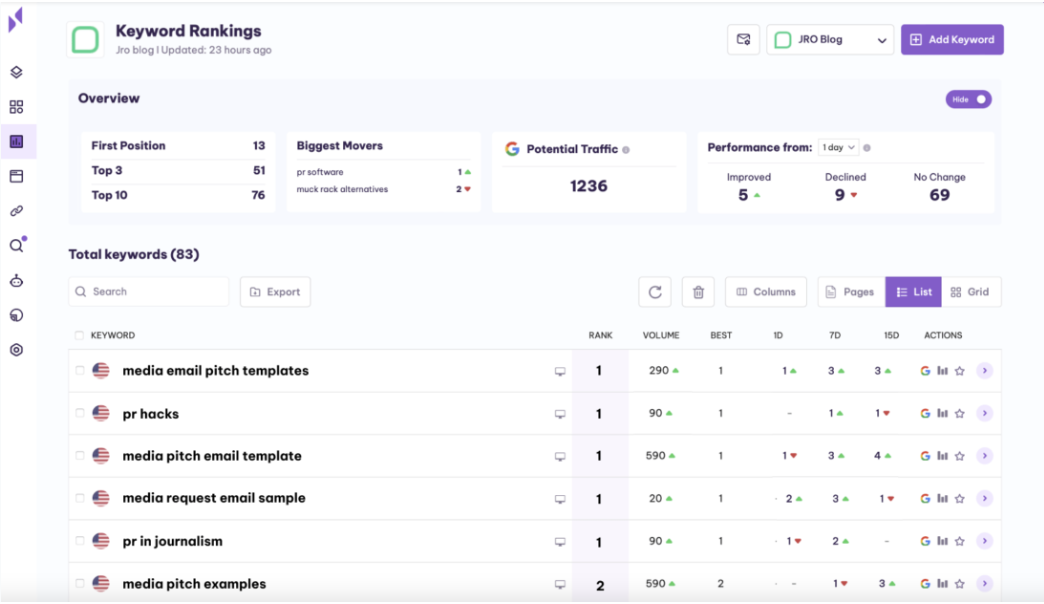
Task: View chart for pr hacks keyword
Action: [x=942, y=413]
